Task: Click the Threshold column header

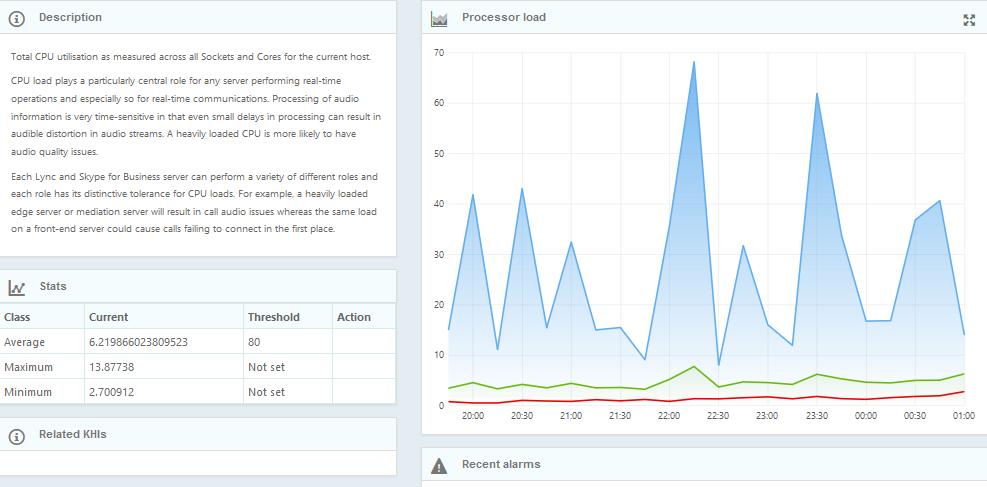Action: click(273, 317)
